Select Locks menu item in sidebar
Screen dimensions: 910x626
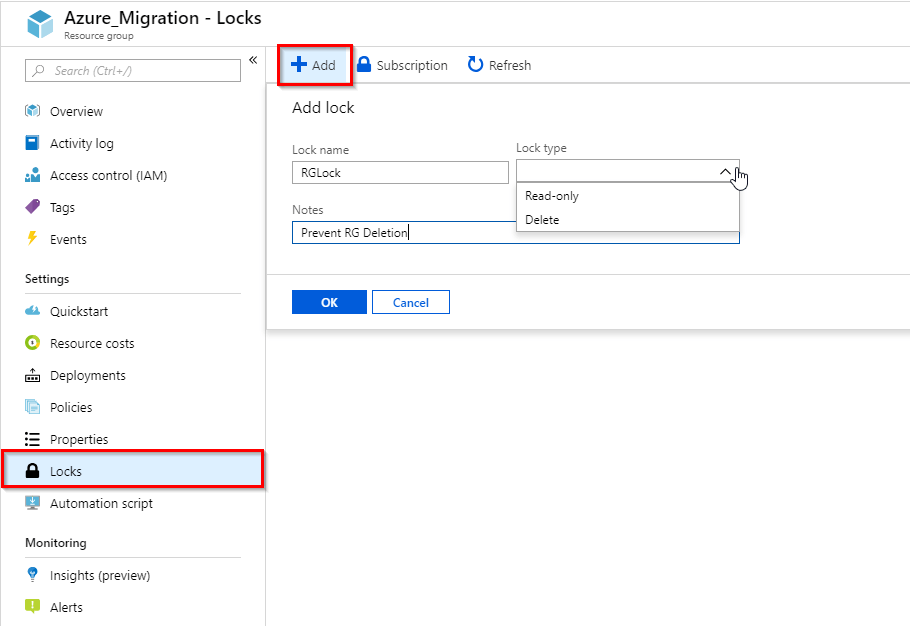(66, 471)
